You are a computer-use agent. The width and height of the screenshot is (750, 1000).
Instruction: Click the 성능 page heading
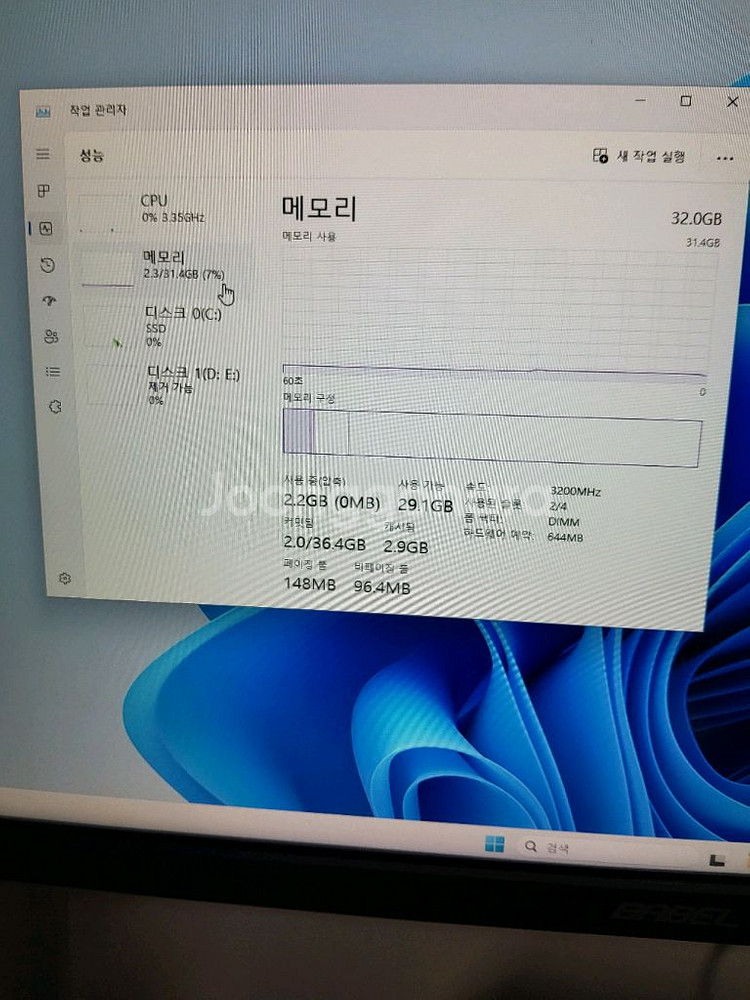91,155
